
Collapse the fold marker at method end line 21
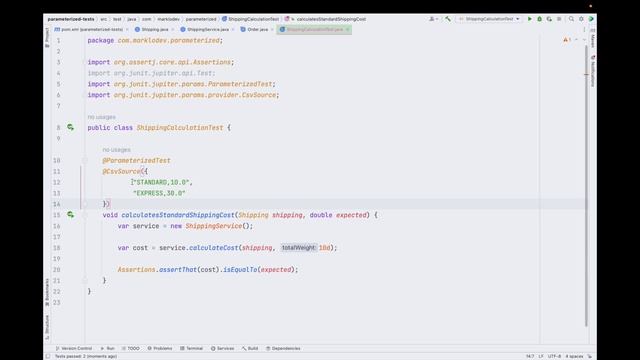pyautogui.click(x=84, y=280)
